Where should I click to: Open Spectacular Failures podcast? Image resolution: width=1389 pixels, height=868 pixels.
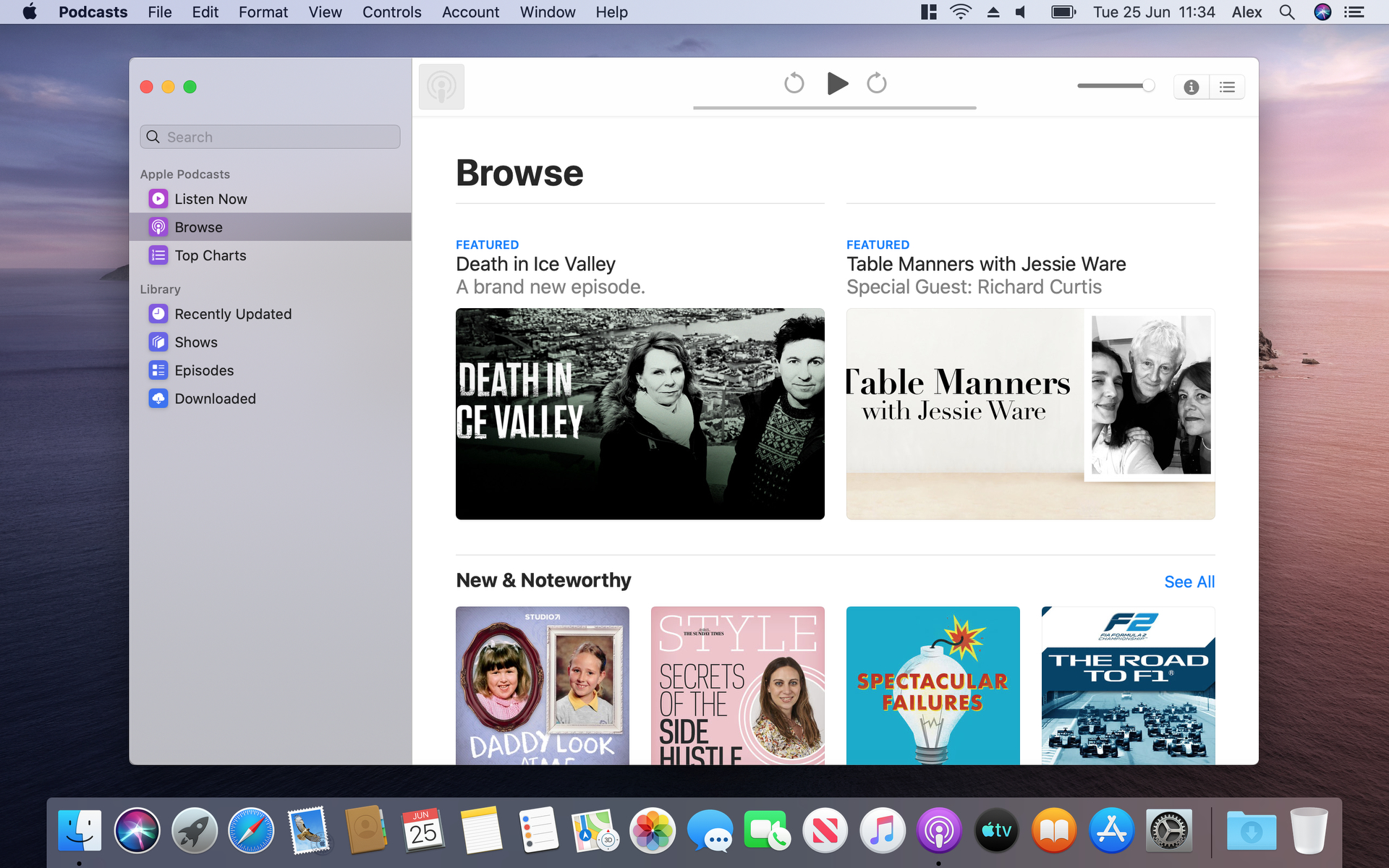click(933, 686)
